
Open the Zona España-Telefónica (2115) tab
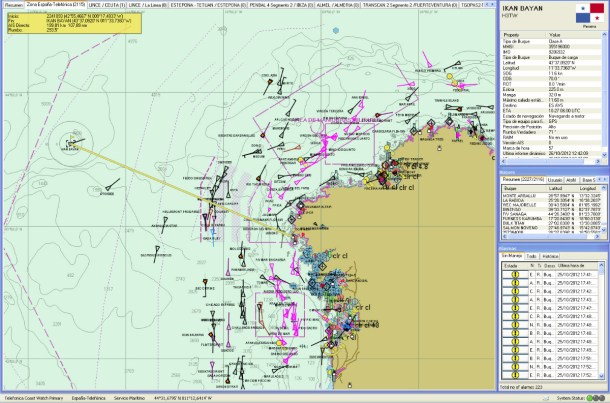tap(56, 5)
